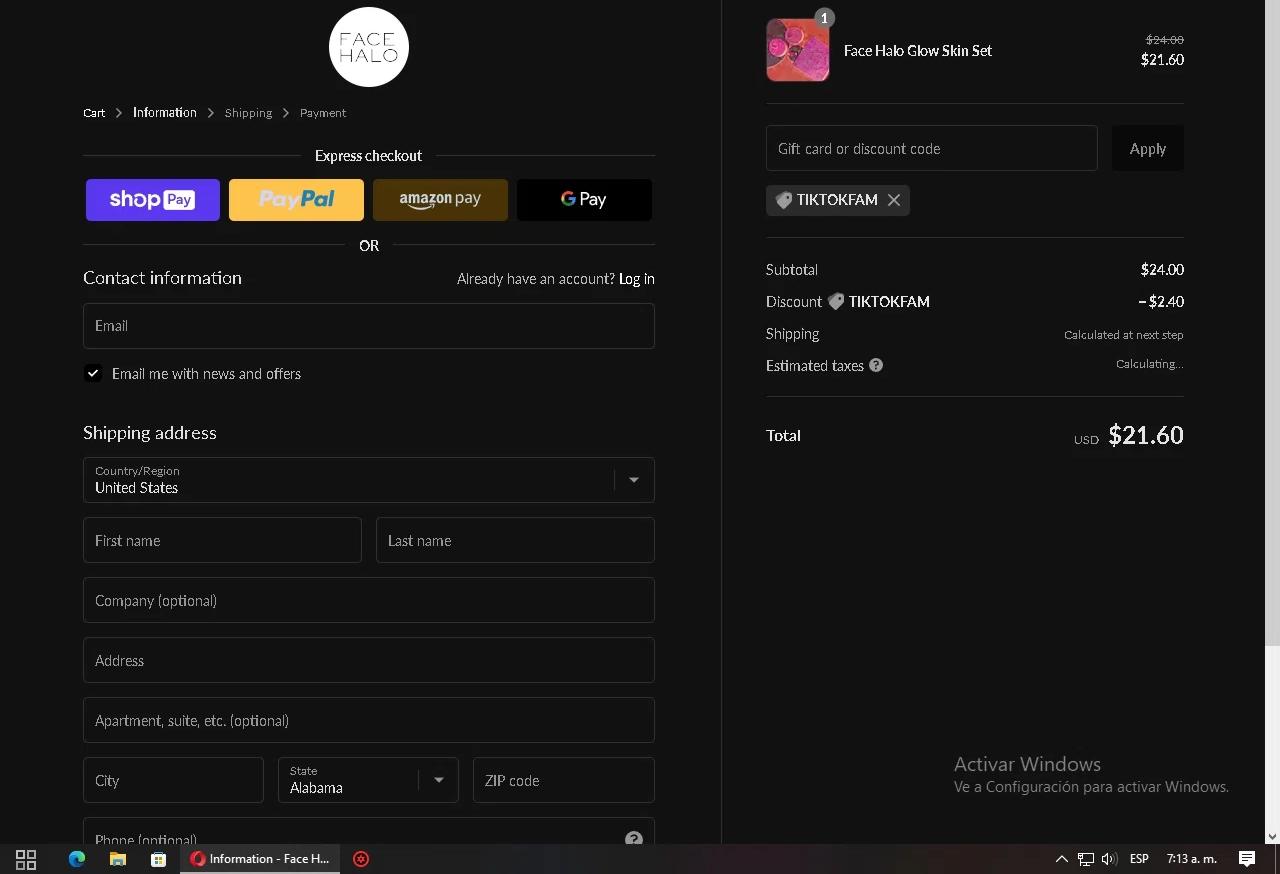Select the Information breadcrumb step

165,113
